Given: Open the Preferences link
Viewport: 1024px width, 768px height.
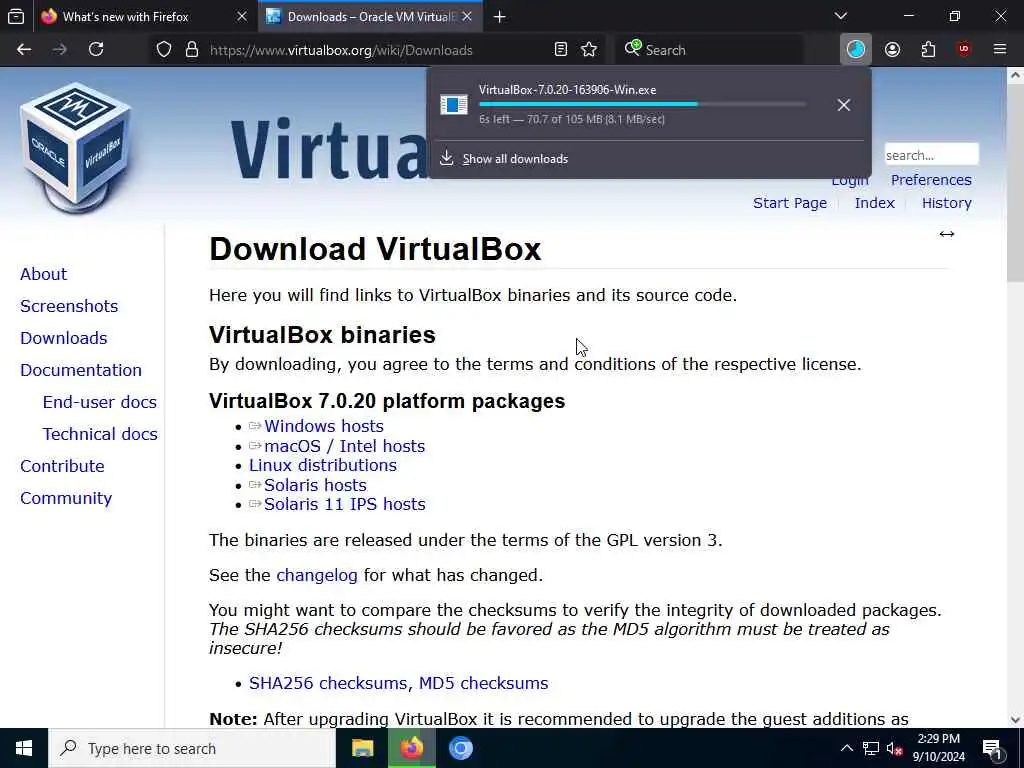Looking at the screenshot, I should tap(931, 180).
